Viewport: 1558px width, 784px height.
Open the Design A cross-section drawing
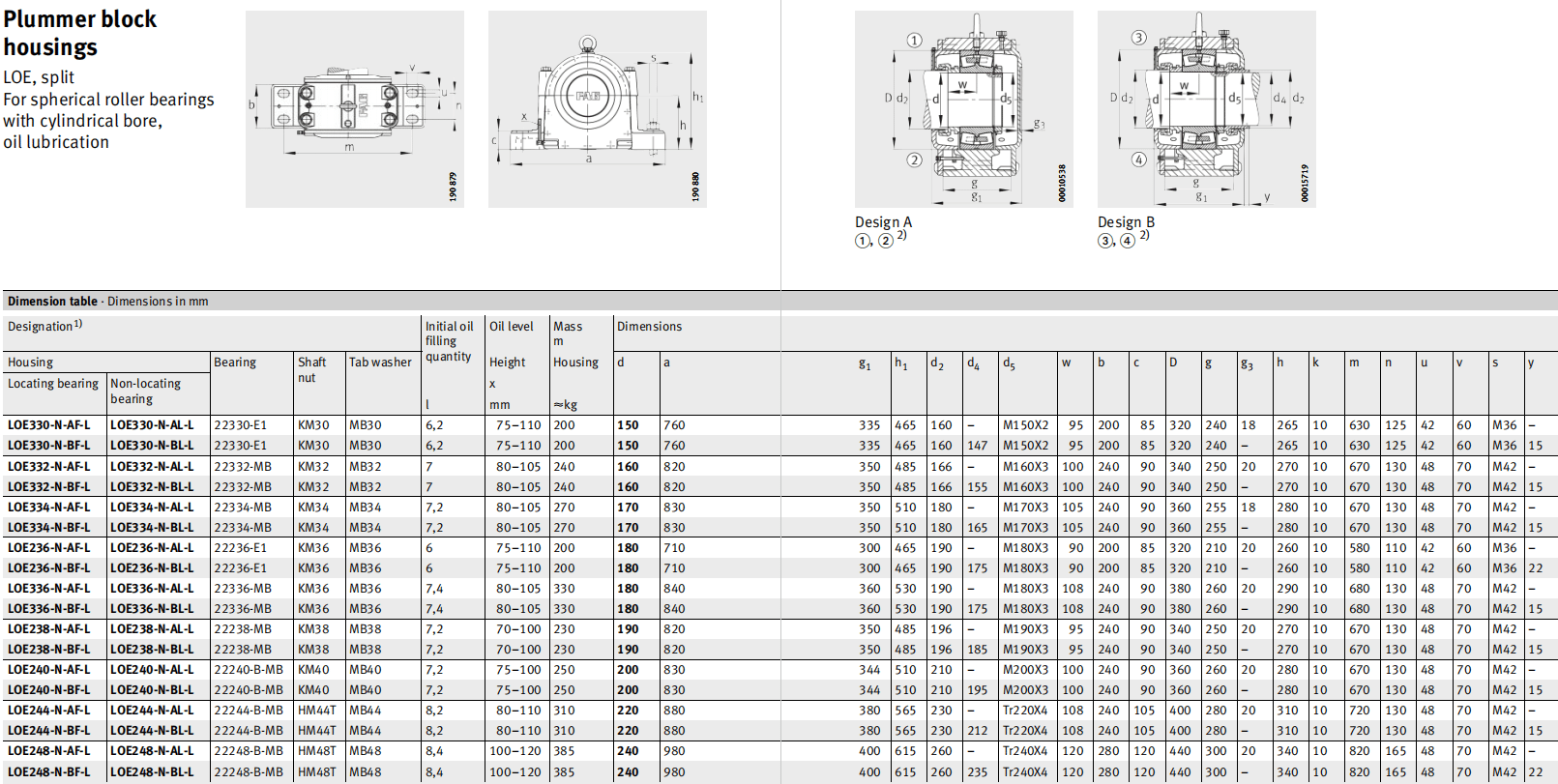(x=963, y=108)
